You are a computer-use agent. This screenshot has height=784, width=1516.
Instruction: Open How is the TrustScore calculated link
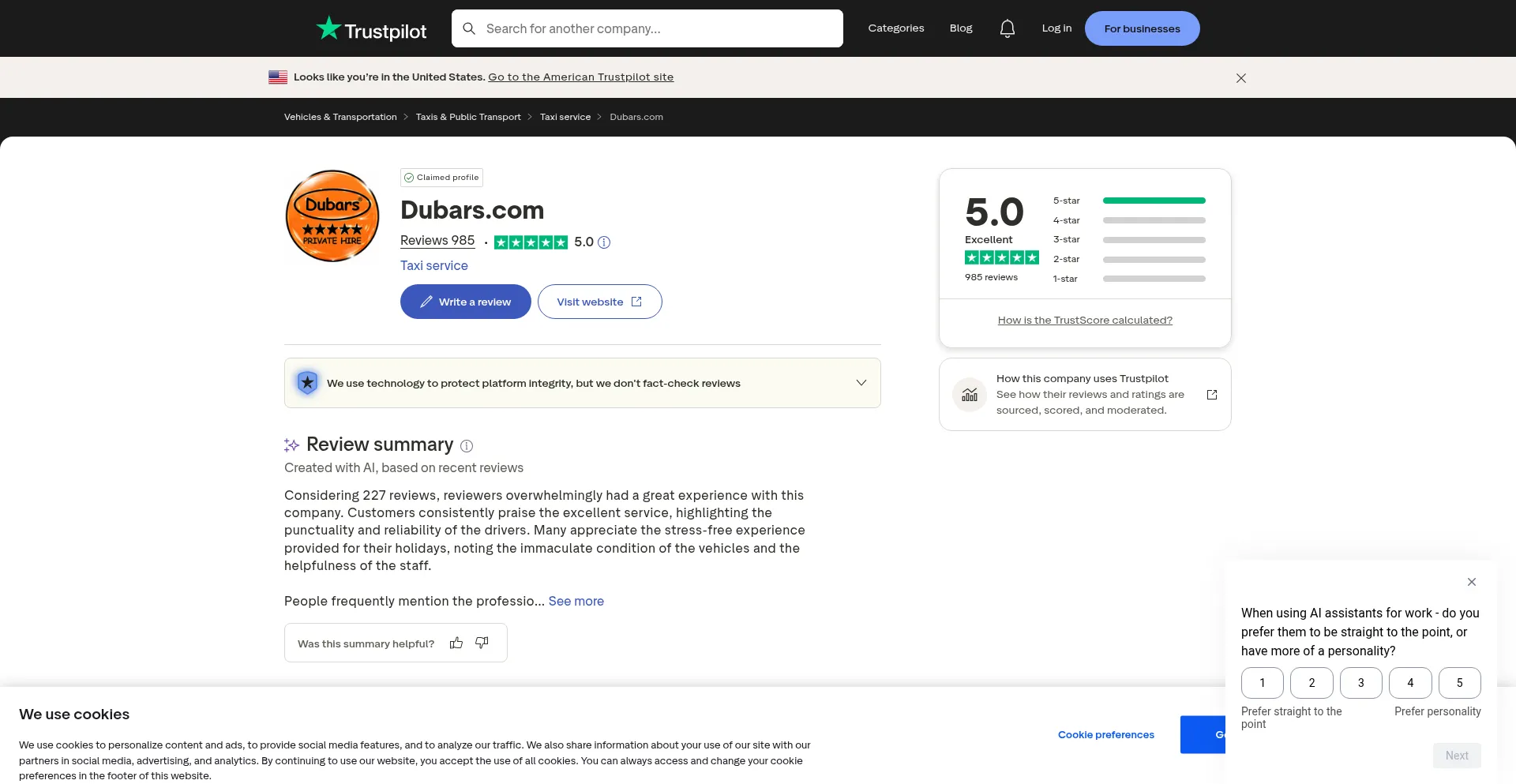(1085, 321)
